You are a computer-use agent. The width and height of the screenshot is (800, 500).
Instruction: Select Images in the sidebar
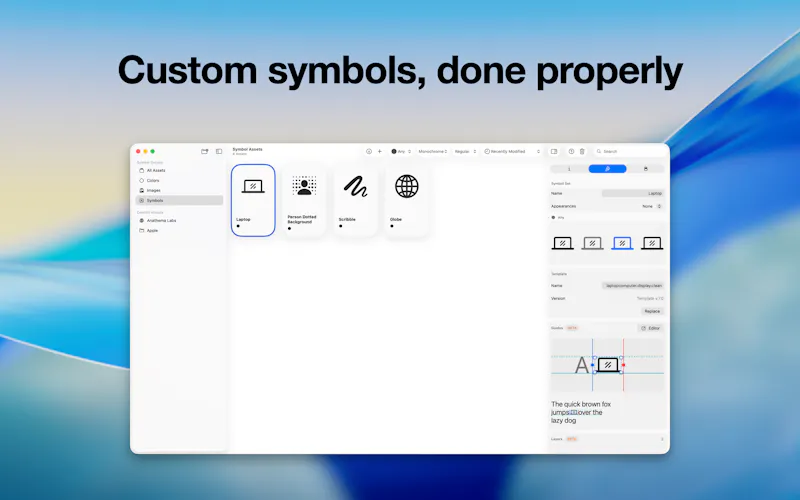point(179,190)
